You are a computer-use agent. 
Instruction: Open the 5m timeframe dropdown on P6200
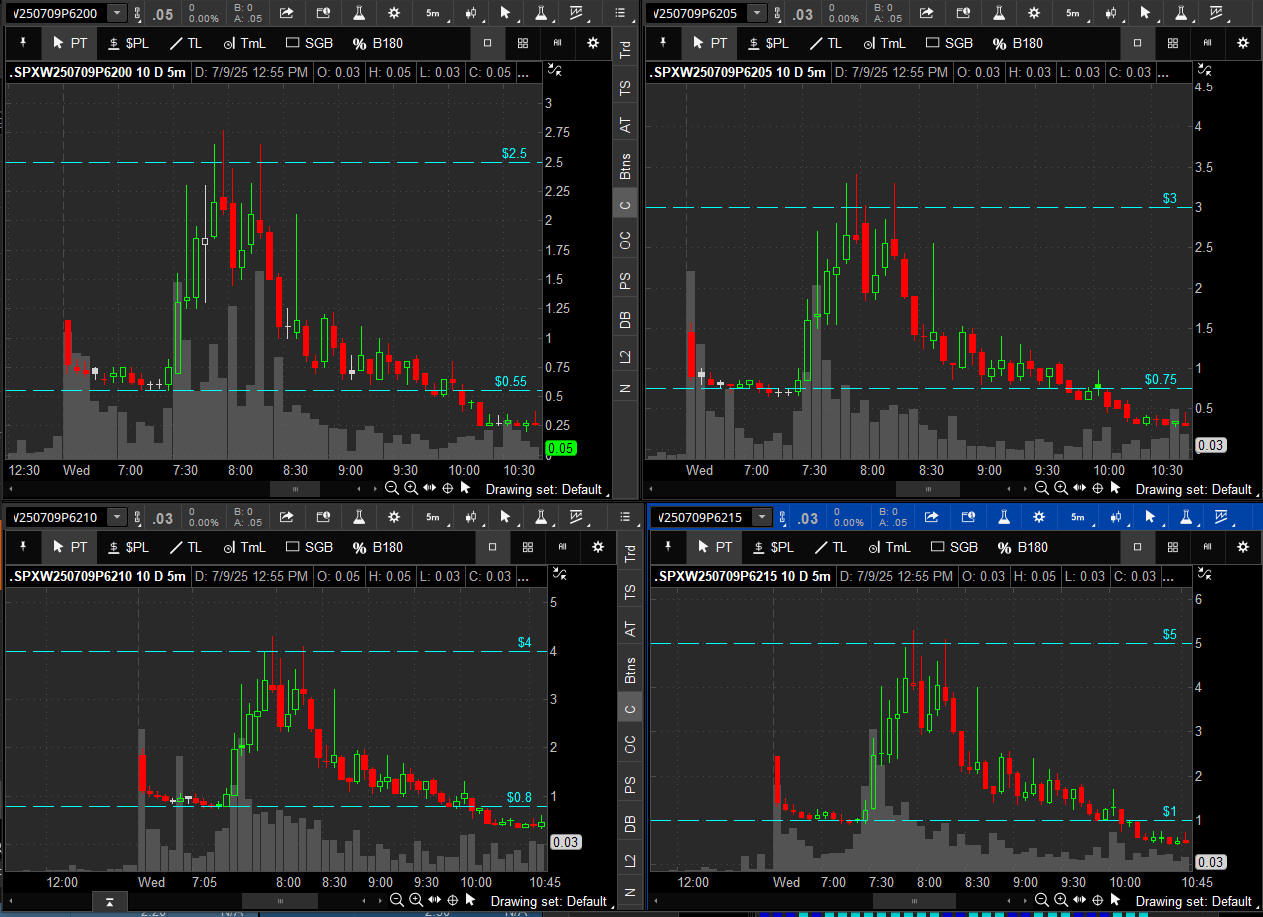point(432,13)
